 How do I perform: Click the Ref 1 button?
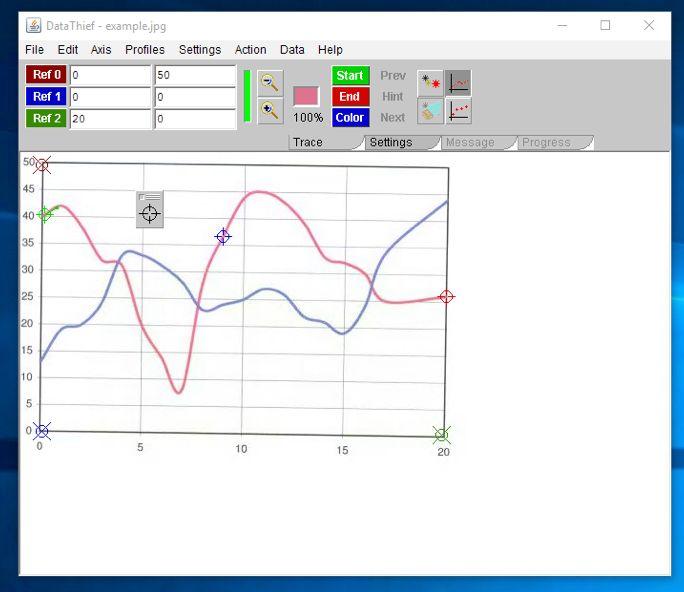[x=46, y=96]
